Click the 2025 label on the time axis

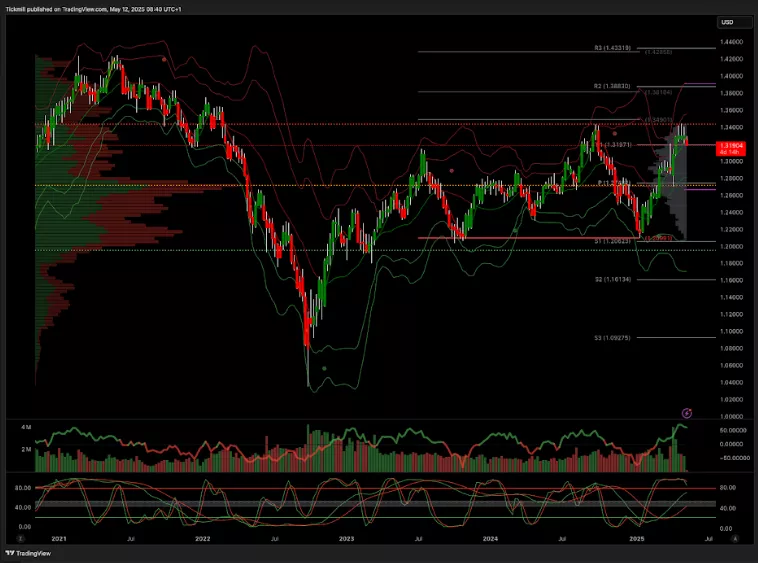pyautogui.click(x=633, y=538)
